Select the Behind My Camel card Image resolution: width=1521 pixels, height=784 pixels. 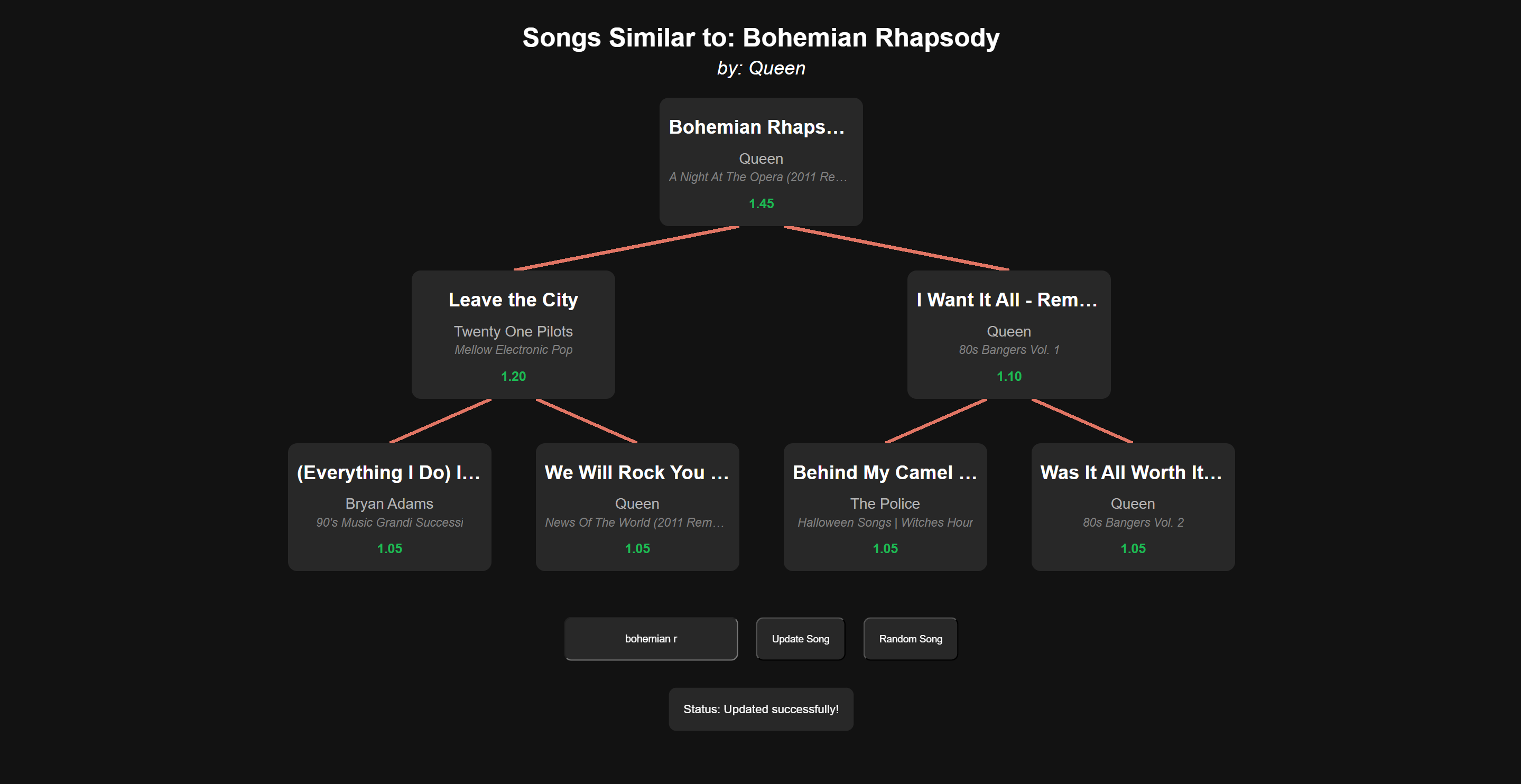pos(885,507)
